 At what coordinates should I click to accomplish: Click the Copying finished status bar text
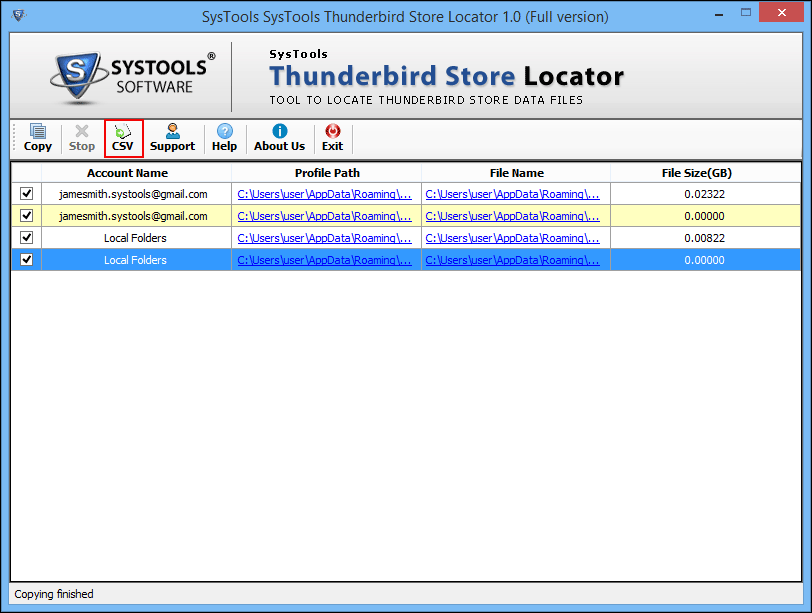click(x=53, y=593)
